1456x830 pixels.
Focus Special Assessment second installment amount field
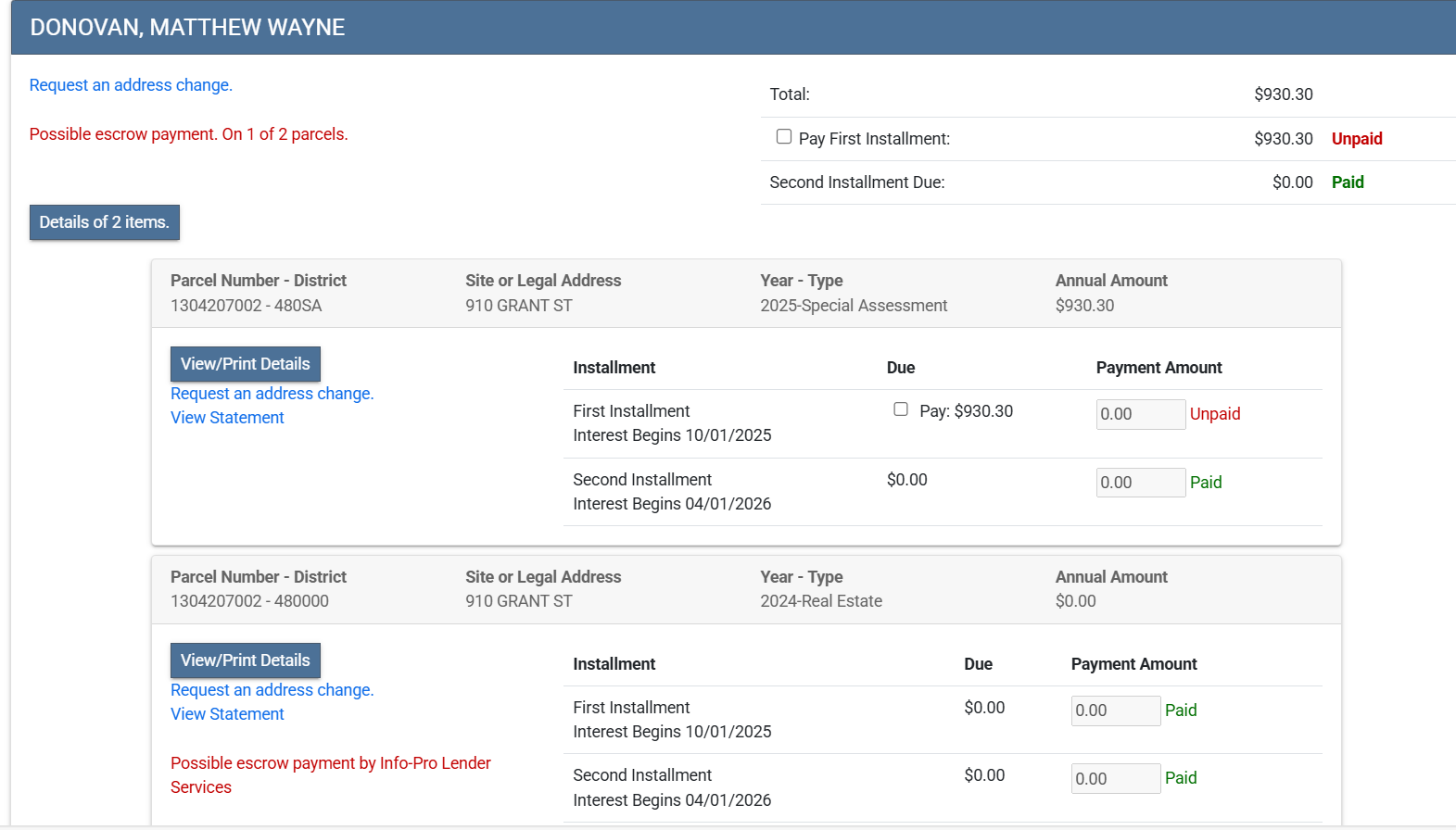(1140, 483)
